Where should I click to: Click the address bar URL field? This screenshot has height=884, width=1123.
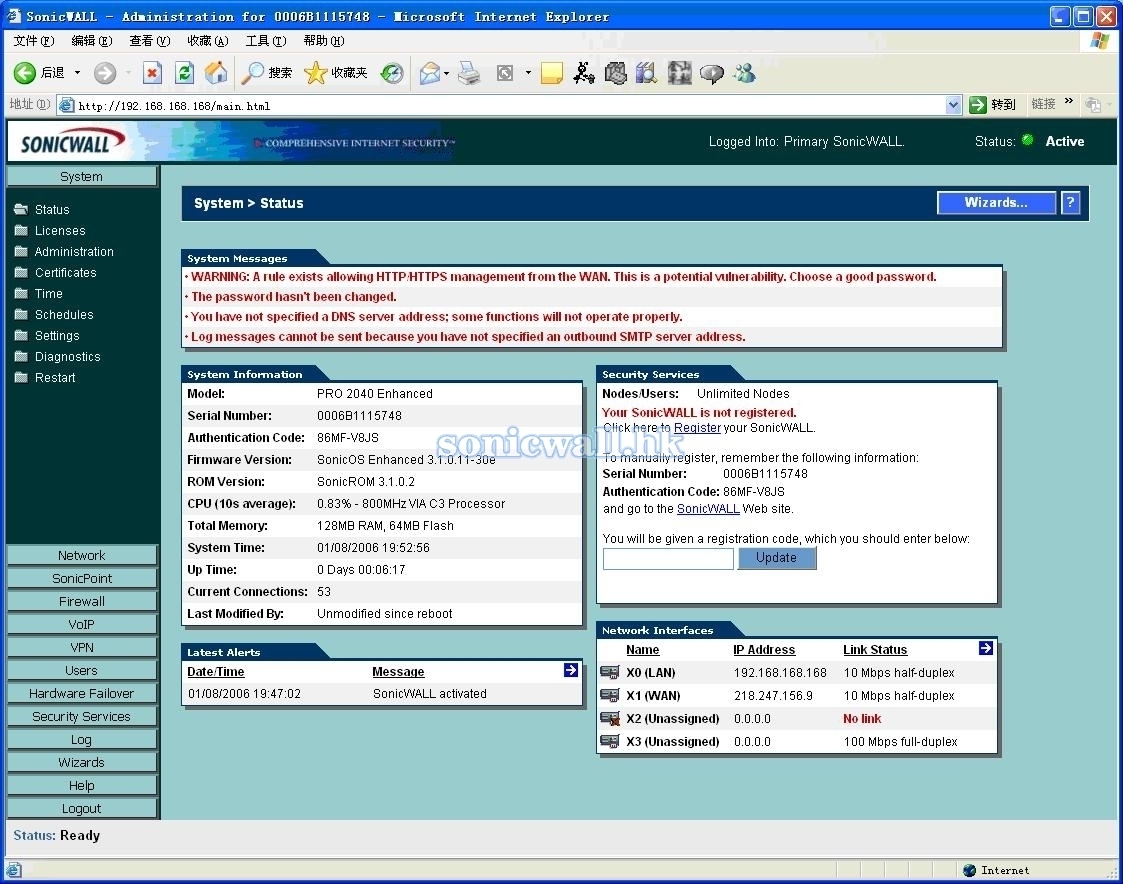click(x=510, y=106)
